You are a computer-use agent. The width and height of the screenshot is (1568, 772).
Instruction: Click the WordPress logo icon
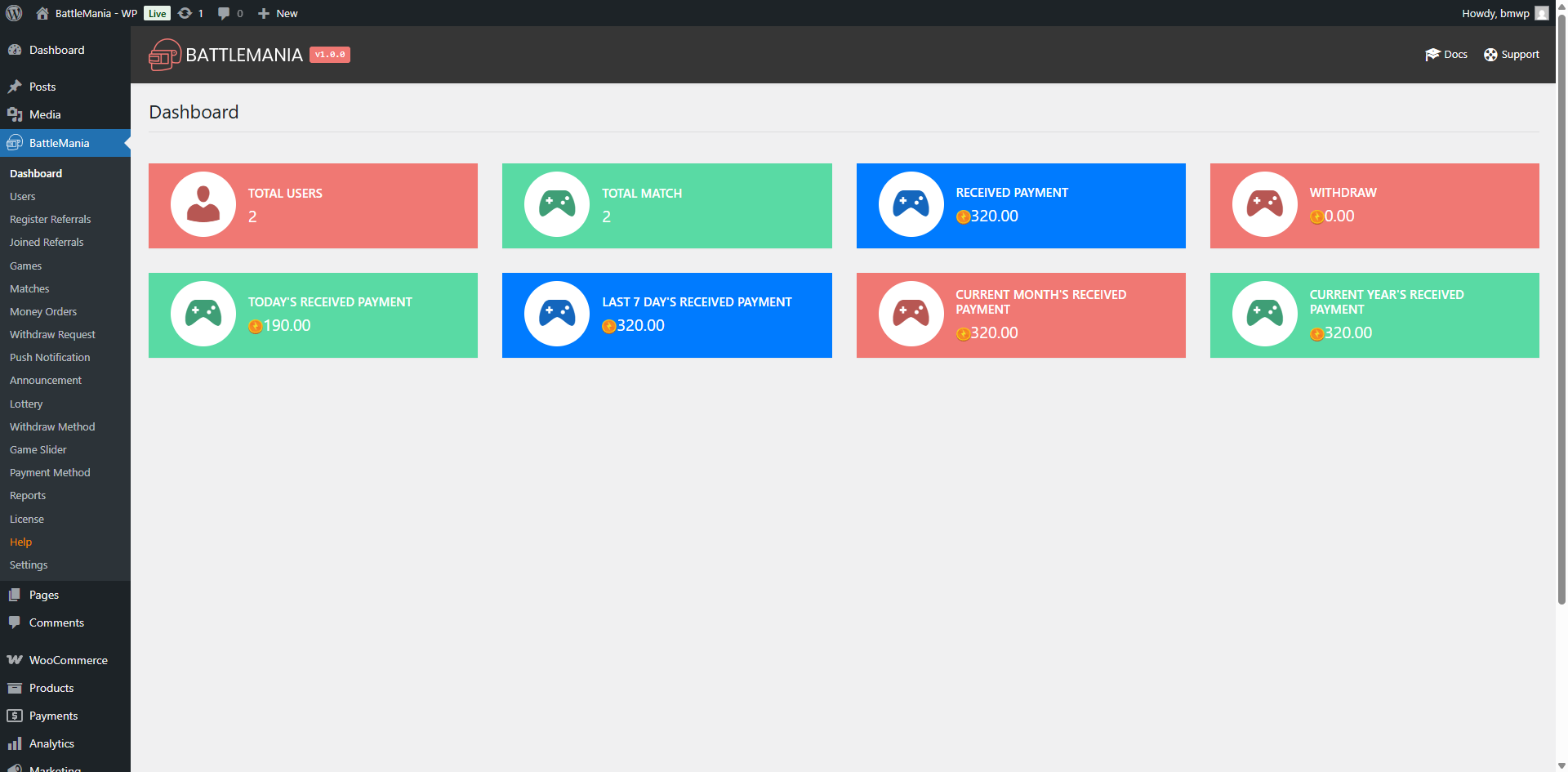coord(14,13)
